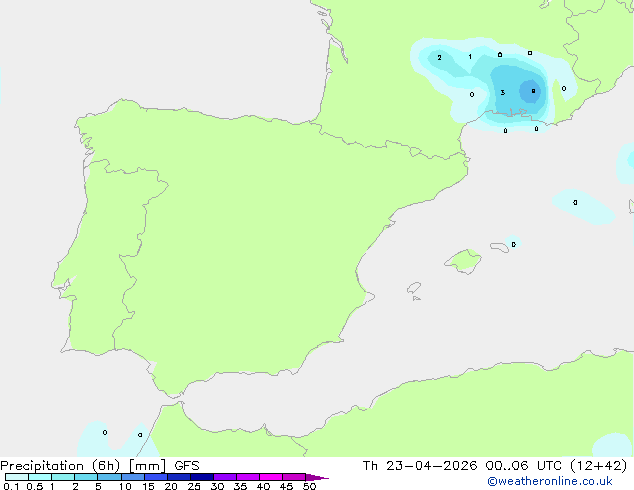This screenshot has height=490, width=634.
Task: Click the 'GFS' model label
Action: pyautogui.click(x=187, y=466)
